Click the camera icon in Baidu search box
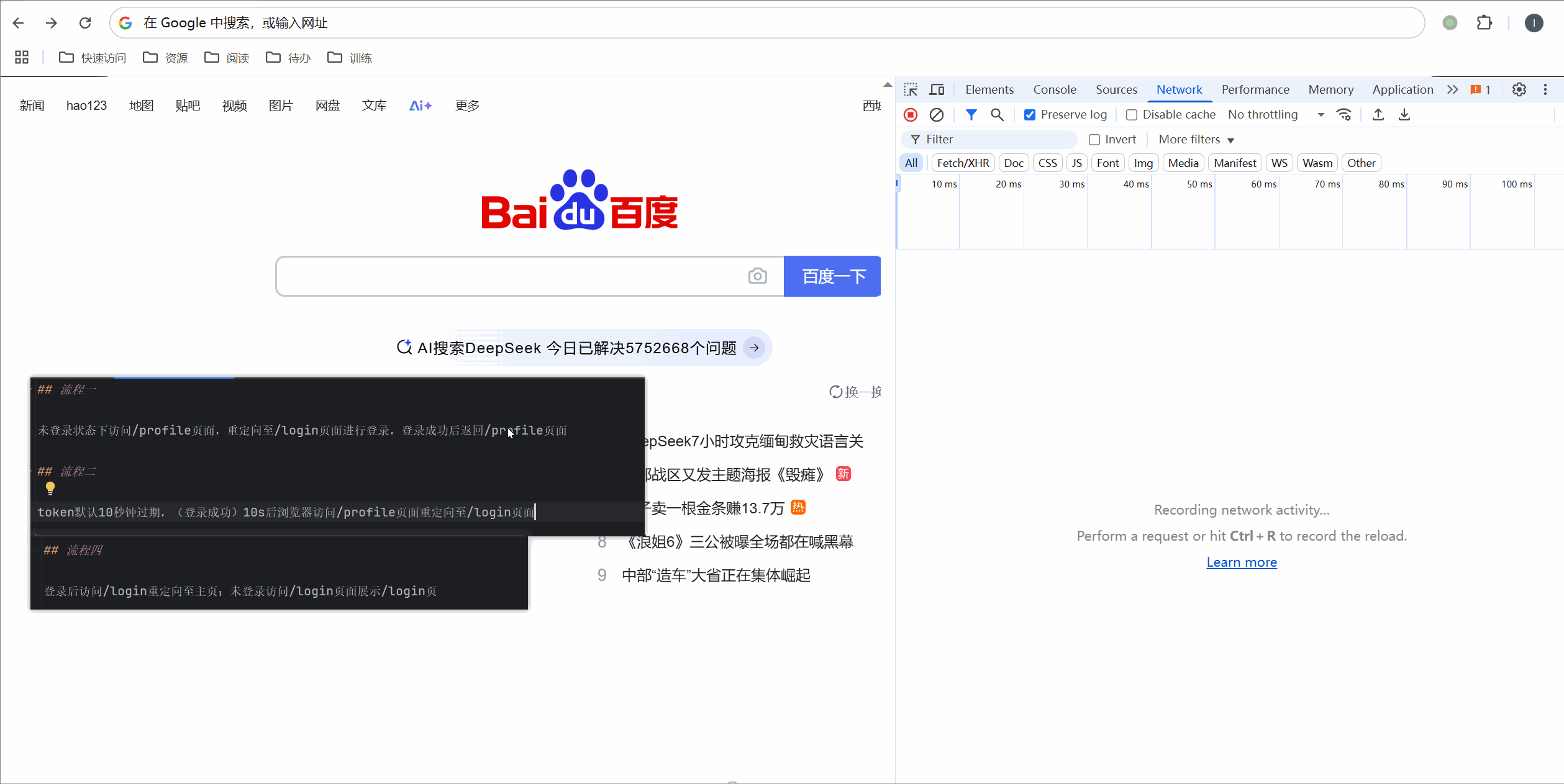This screenshot has height=784, width=1564. (x=757, y=276)
